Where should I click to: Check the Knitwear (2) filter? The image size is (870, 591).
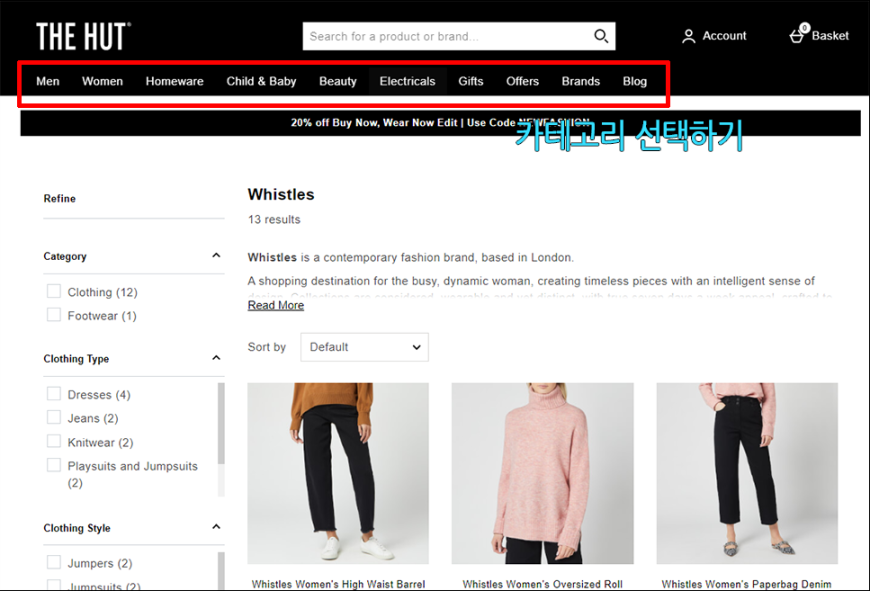click(54, 442)
